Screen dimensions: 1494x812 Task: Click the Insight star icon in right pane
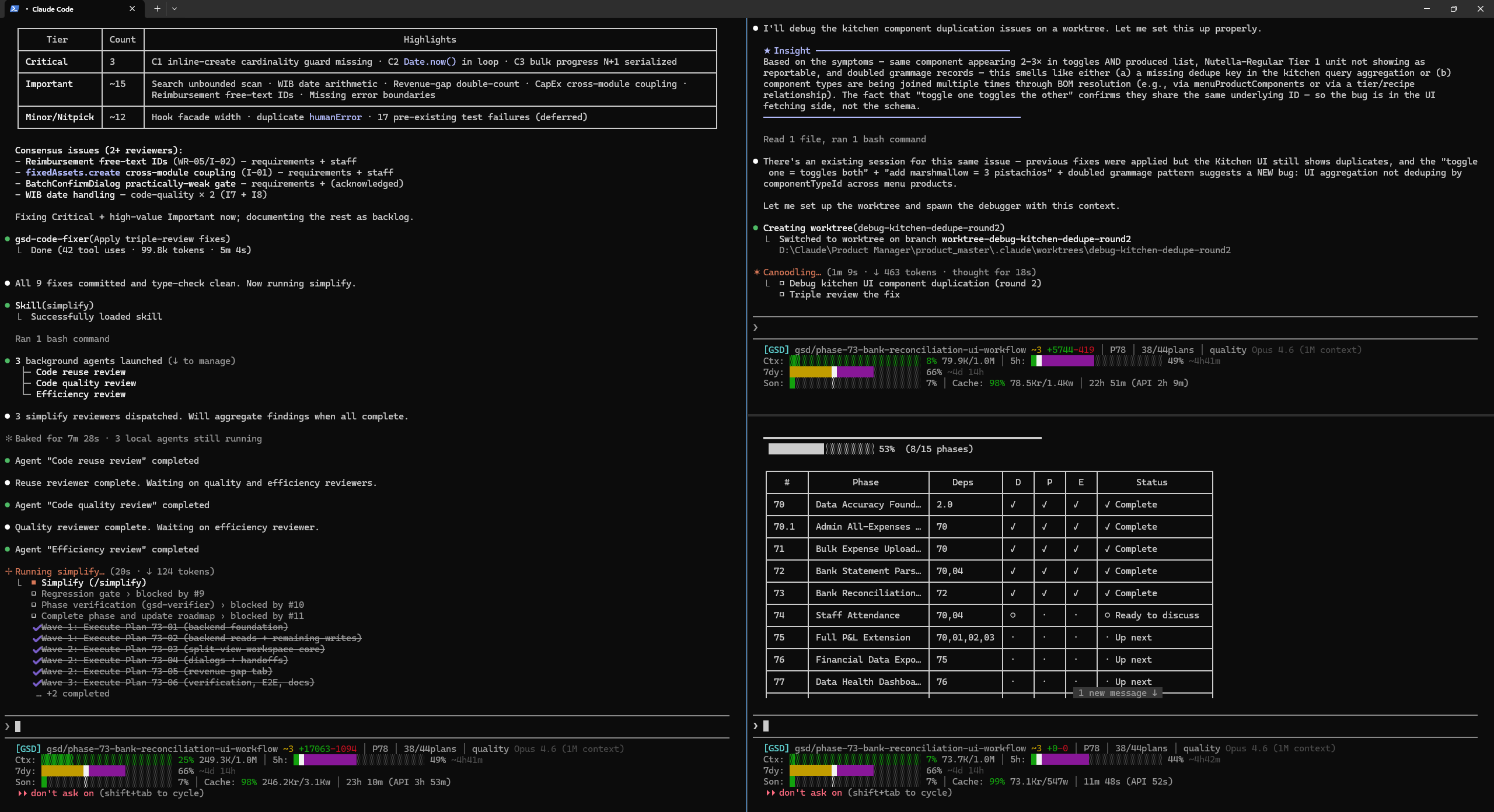click(x=767, y=51)
